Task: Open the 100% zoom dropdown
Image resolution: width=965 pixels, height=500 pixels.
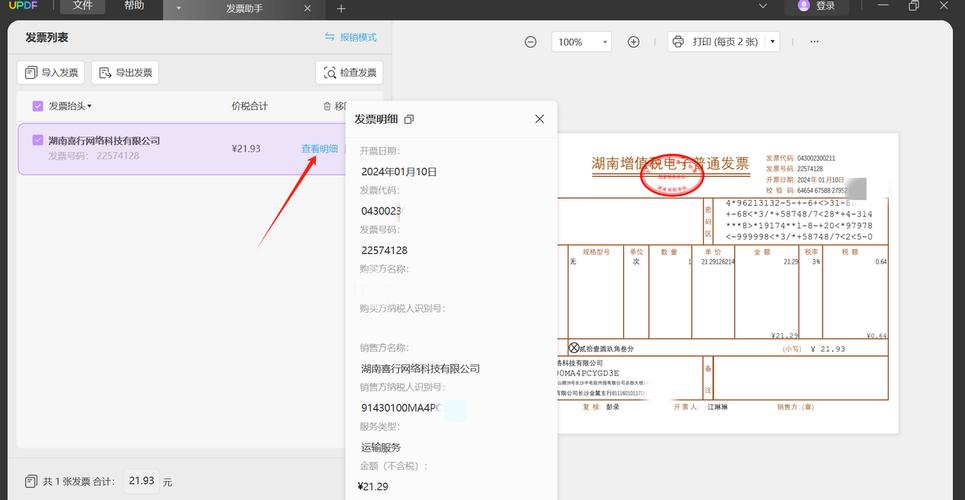Action: coord(581,42)
